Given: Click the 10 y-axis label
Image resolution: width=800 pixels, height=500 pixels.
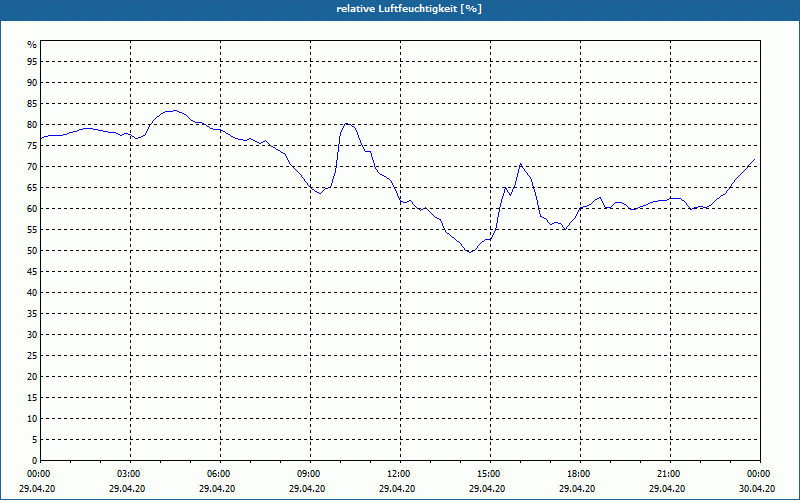Looking at the screenshot, I should (32, 419).
